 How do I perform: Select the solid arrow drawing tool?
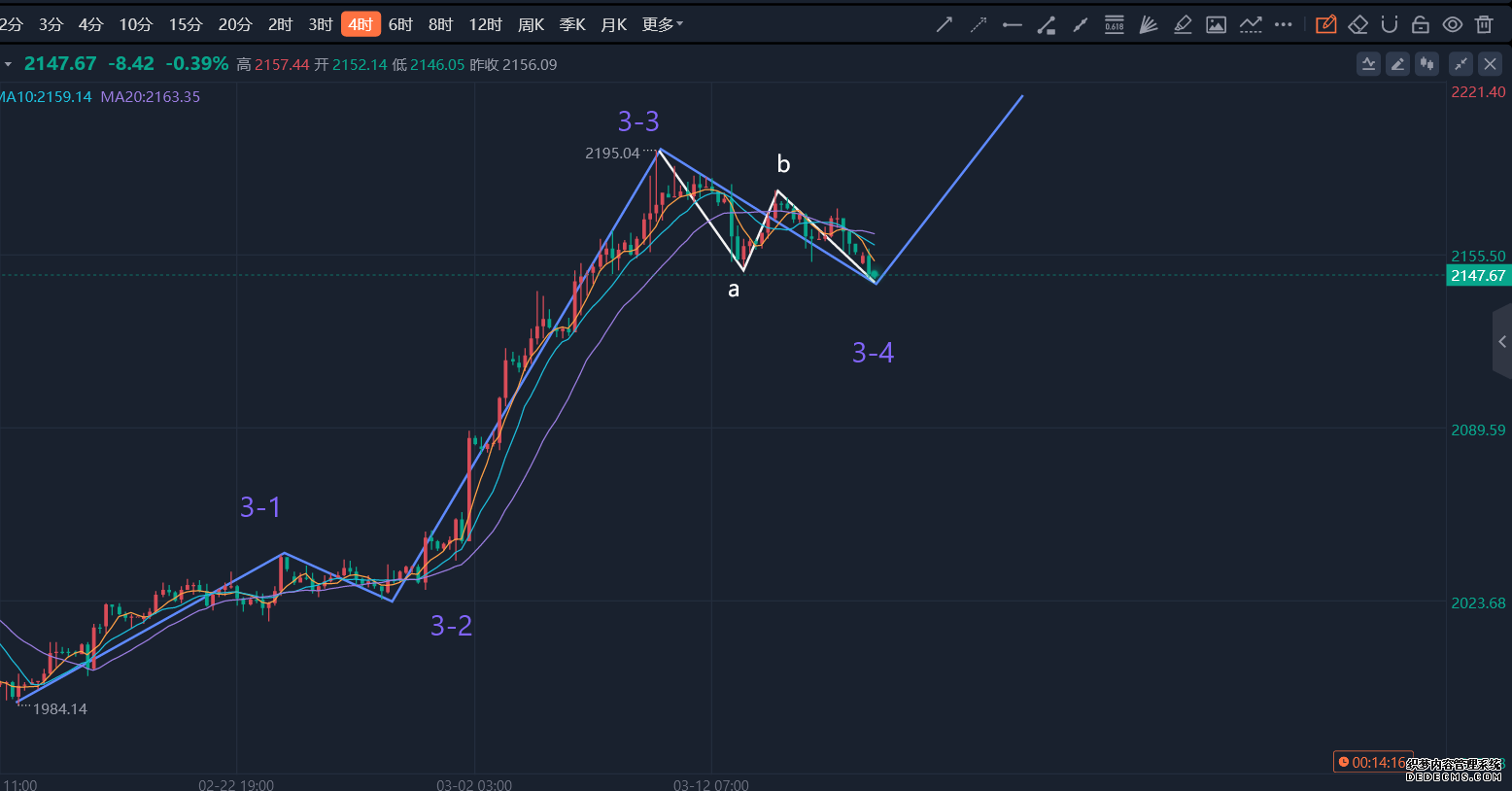[x=944, y=24]
